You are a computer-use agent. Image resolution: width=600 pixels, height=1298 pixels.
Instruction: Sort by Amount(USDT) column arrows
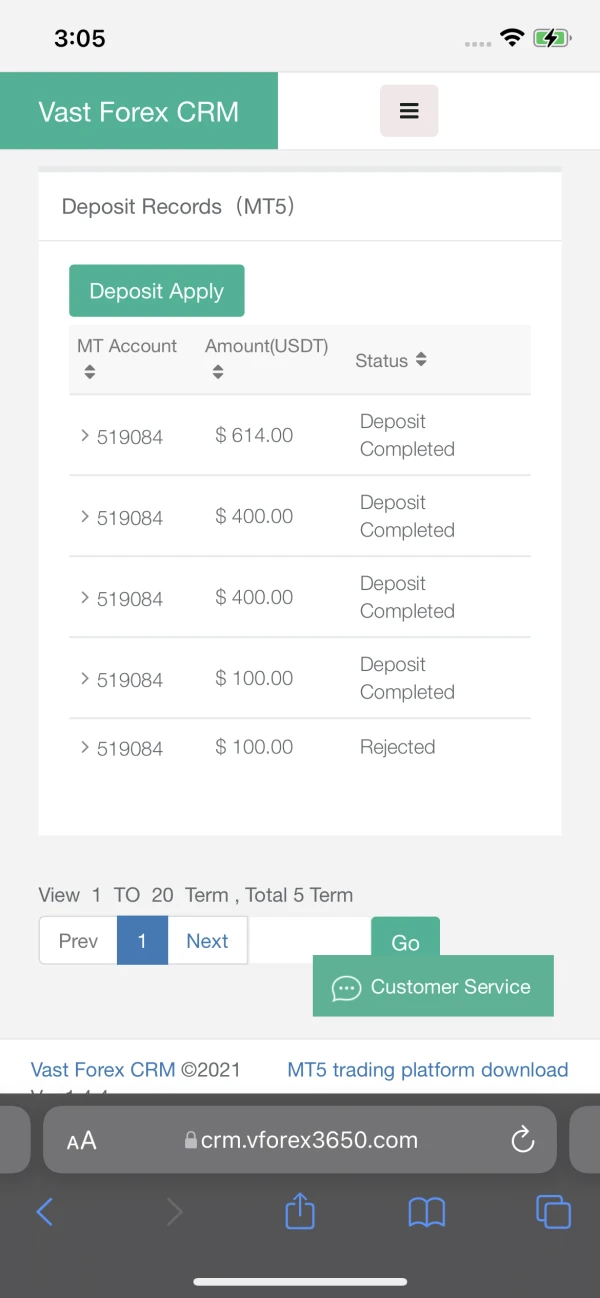coord(218,372)
